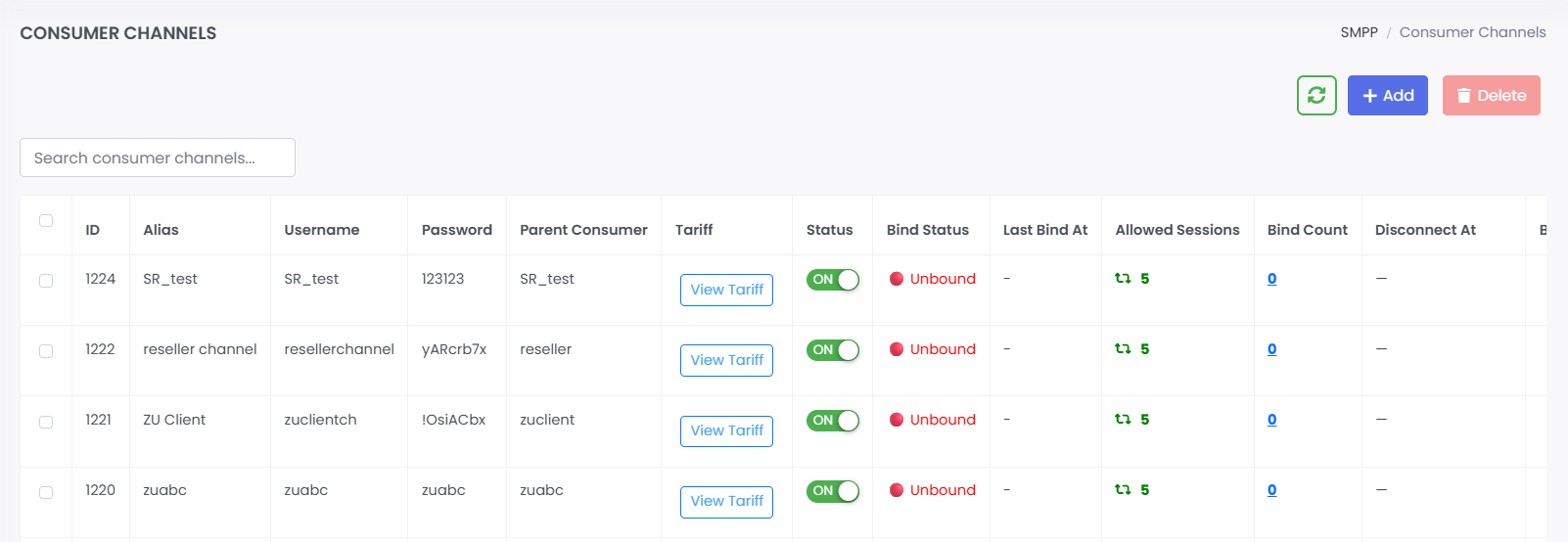Click the allowed sessions icon for SR_test

(x=1123, y=279)
